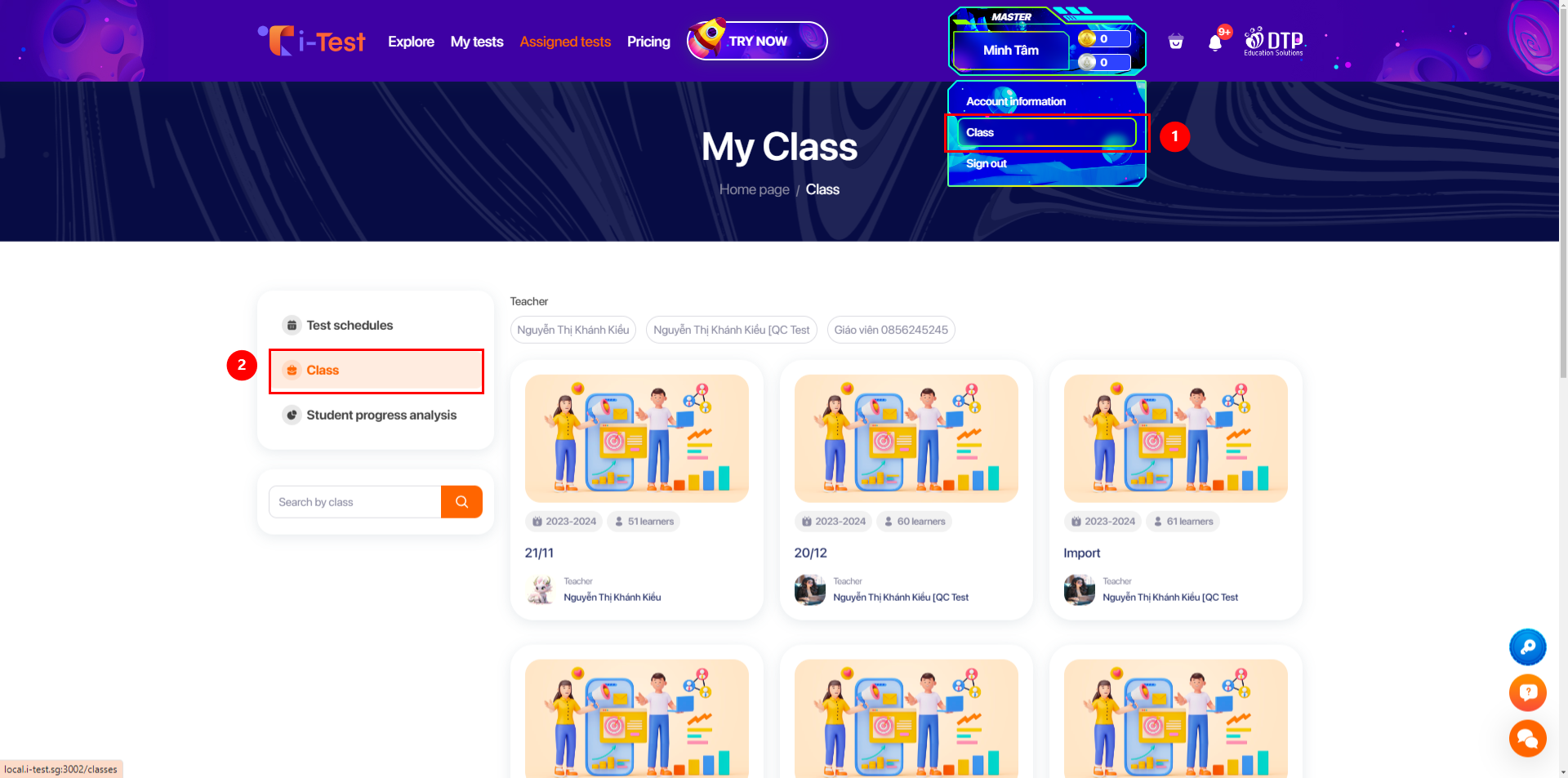
Task: Open the shopping basket icon
Action: [x=1176, y=42]
